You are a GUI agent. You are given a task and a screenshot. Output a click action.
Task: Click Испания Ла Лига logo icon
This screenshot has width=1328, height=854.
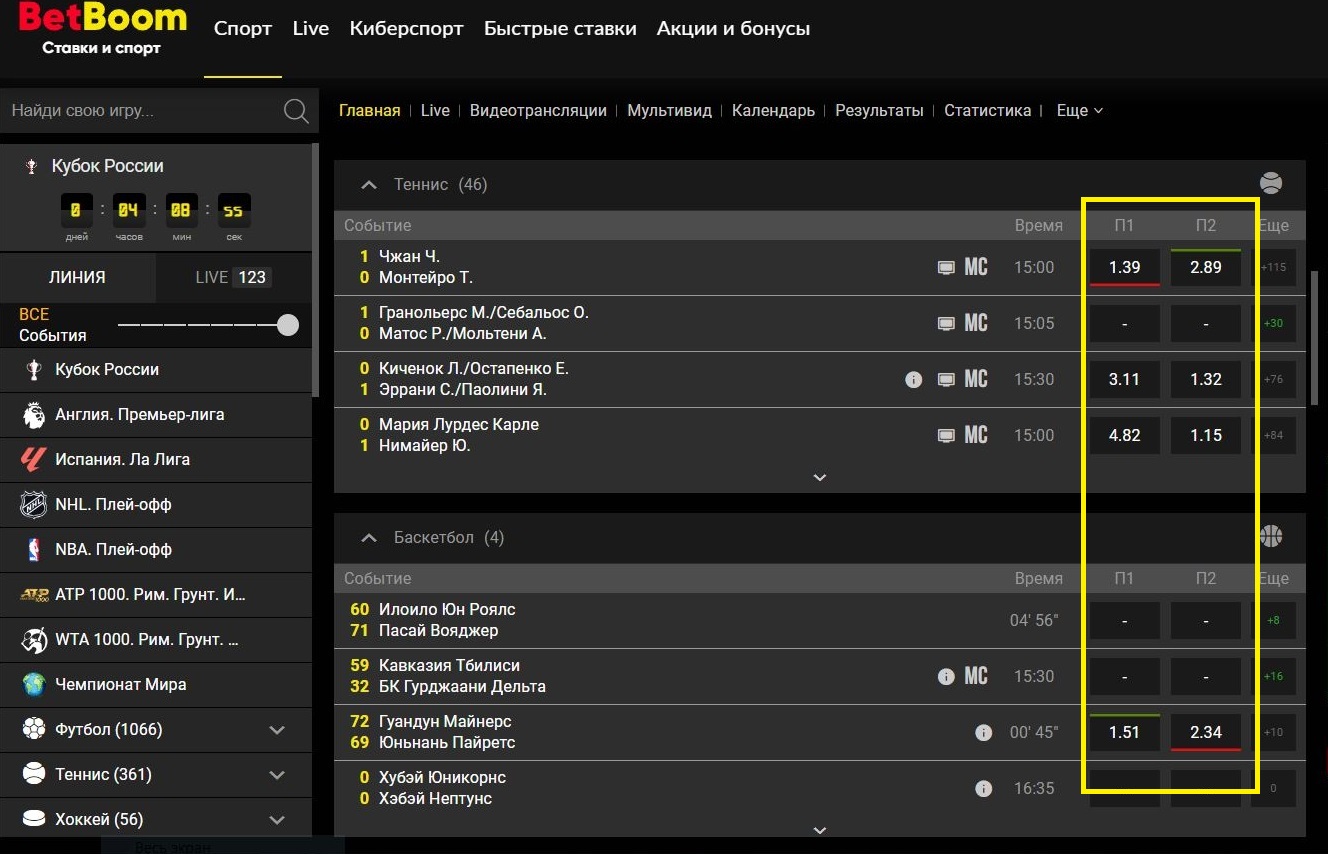(x=34, y=460)
